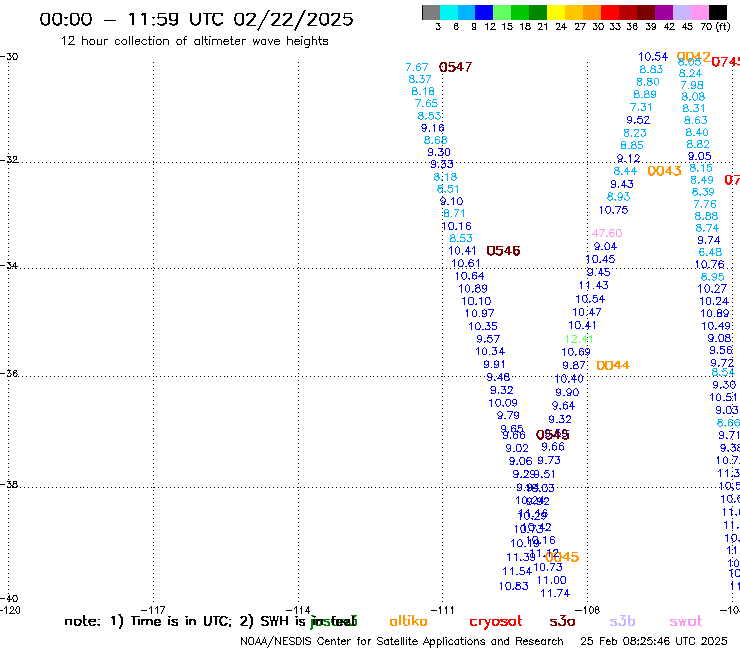Select the 'cryosat' satellite legend label
Image resolution: width=740 pixels, height=650 pixels.
pyautogui.click(x=496, y=622)
